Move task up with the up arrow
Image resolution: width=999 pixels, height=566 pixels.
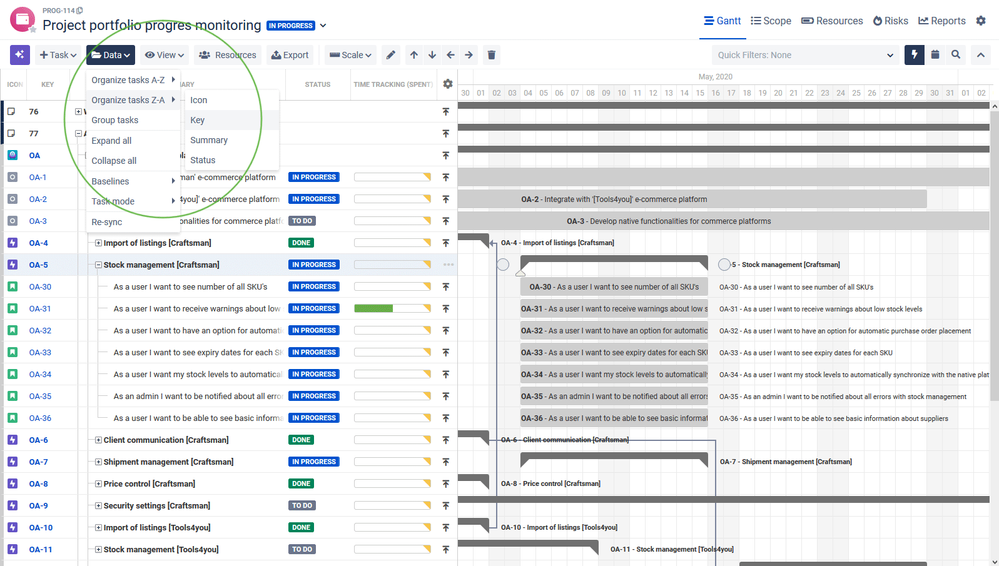pos(414,55)
